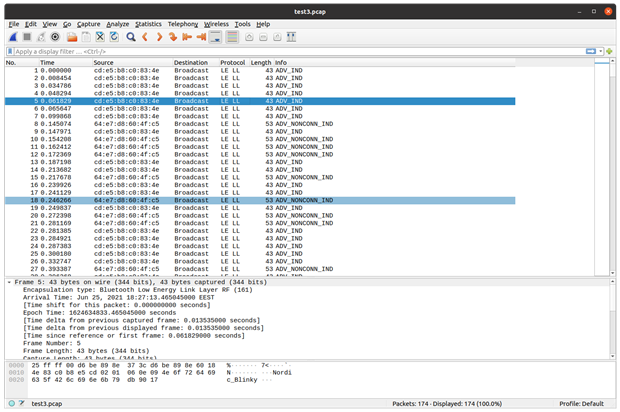
Task: Open the Statistics menu
Action: pyautogui.click(x=148, y=23)
